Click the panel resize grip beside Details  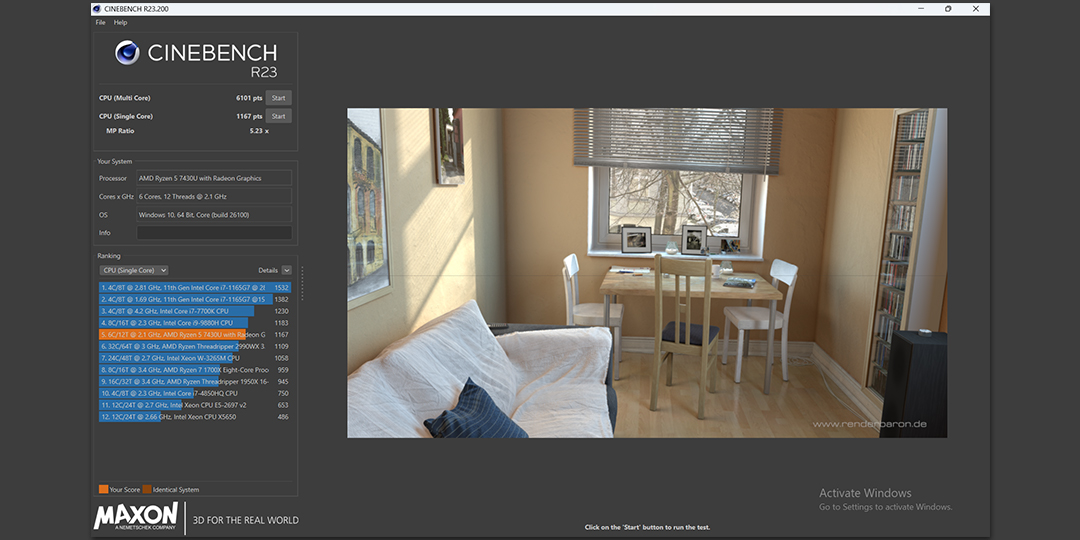[x=302, y=283]
